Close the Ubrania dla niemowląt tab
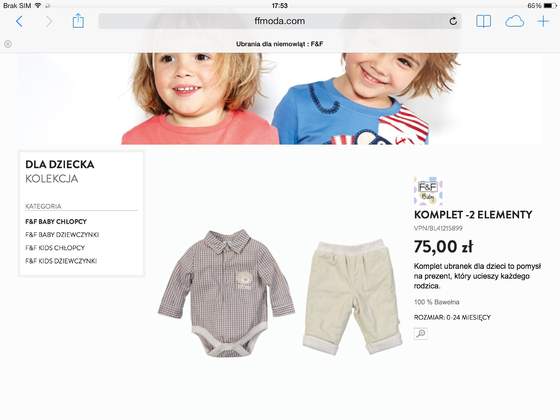Viewport: 560px width, 420px height. pyautogui.click(x=8, y=44)
